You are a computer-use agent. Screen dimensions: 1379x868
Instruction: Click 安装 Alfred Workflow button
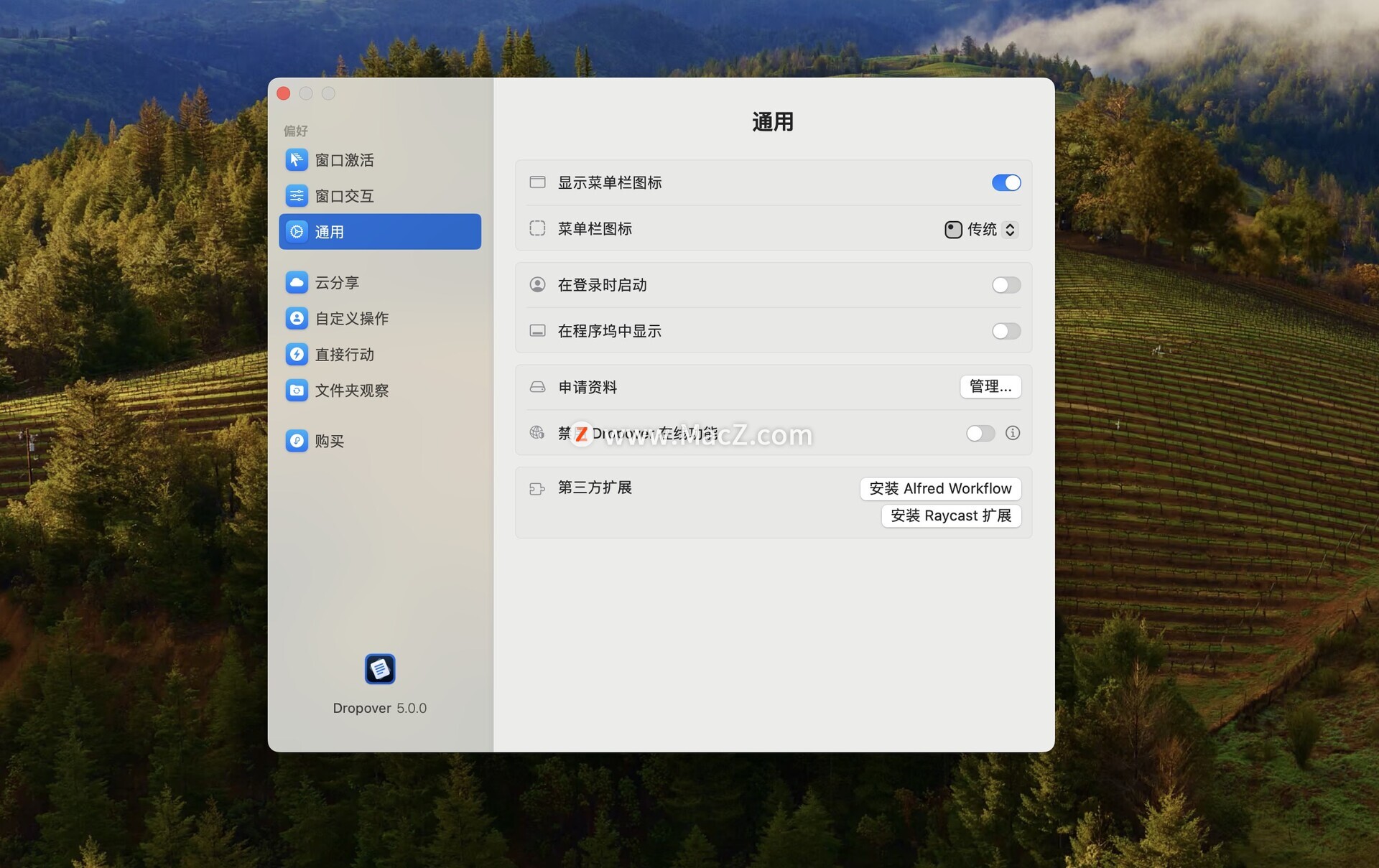[x=940, y=488]
